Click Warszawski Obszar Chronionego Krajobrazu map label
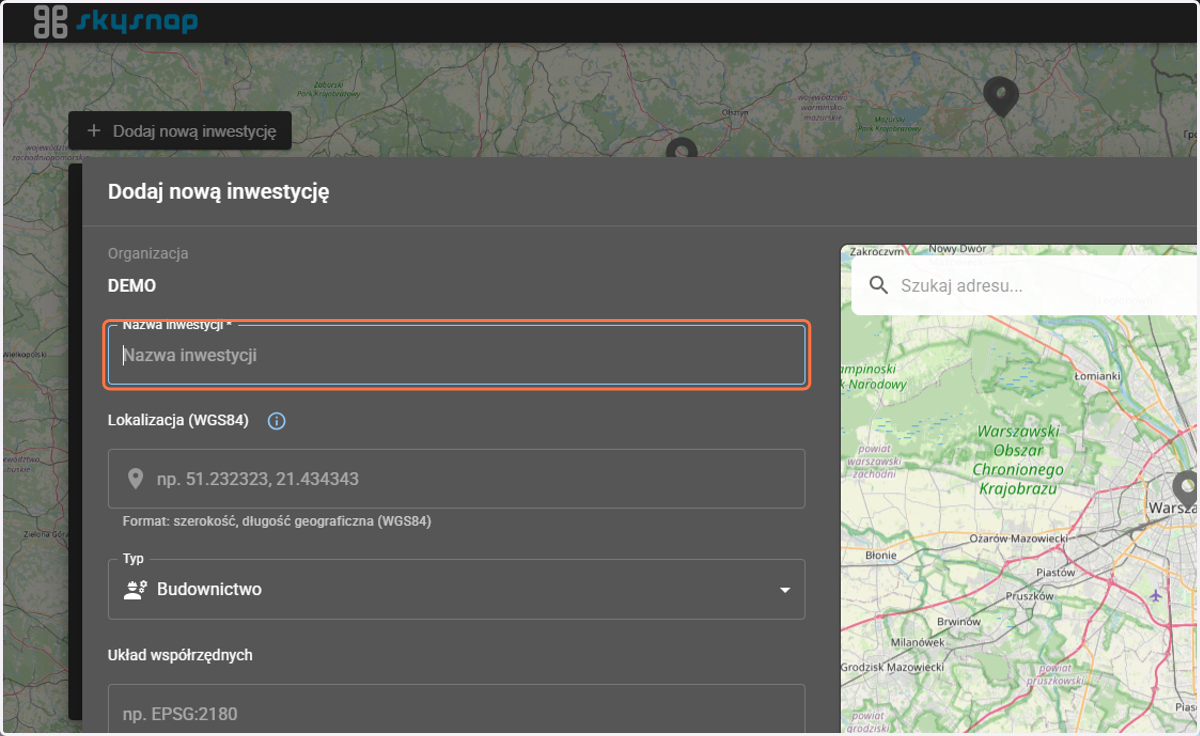Screen dimensions: 1200x736 click(1018, 461)
